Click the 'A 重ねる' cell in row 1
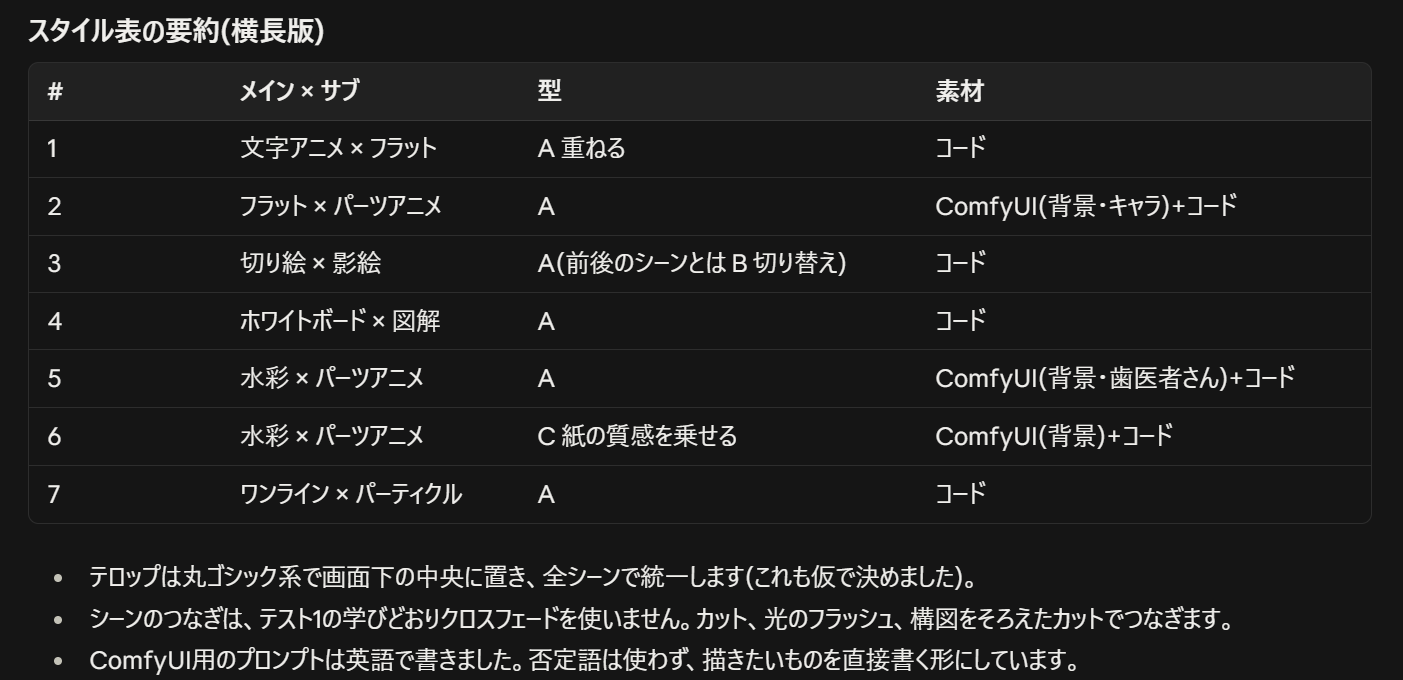This screenshot has width=1403, height=680. [x=581, y=149]
